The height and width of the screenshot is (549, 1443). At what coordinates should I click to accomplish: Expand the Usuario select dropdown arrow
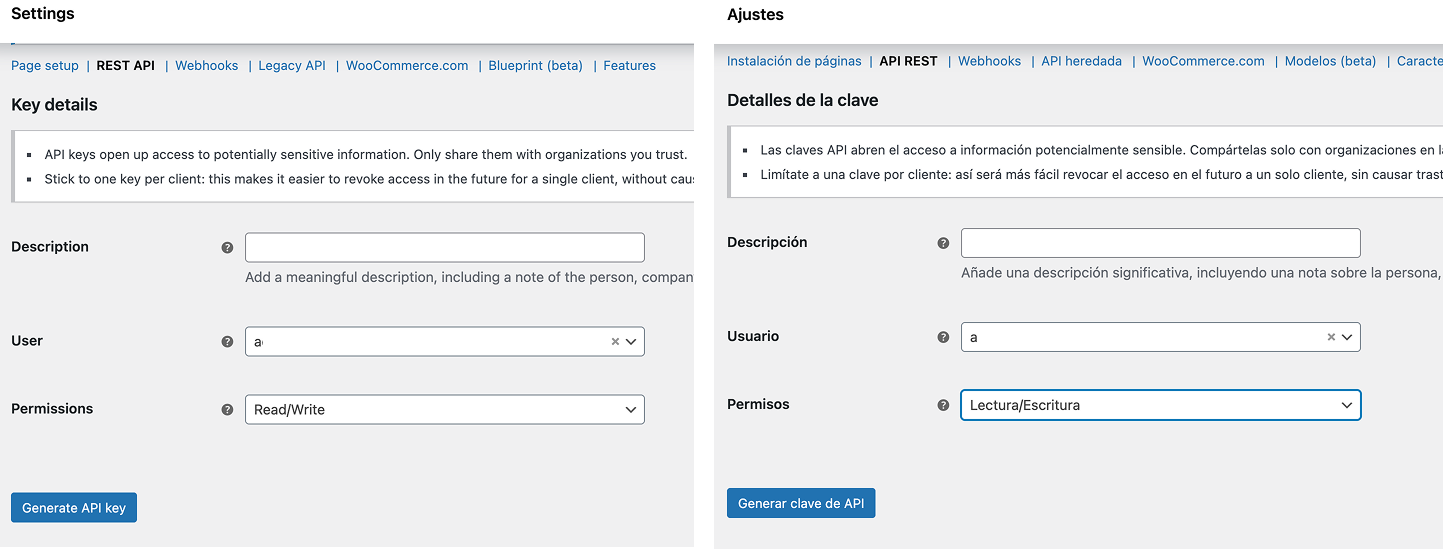point(1347,337)
